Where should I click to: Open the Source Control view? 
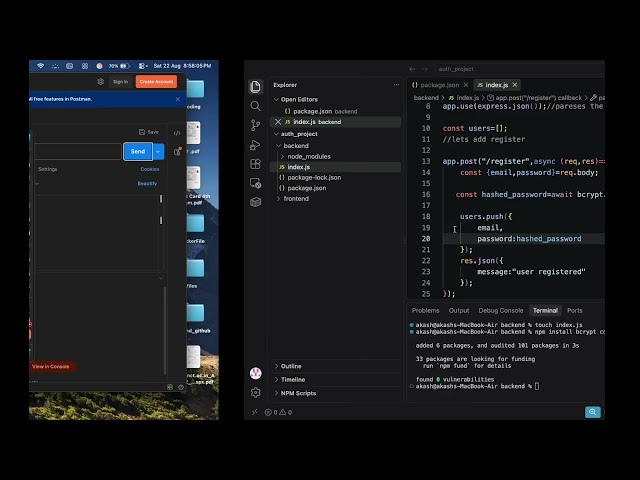click(256, 125)
